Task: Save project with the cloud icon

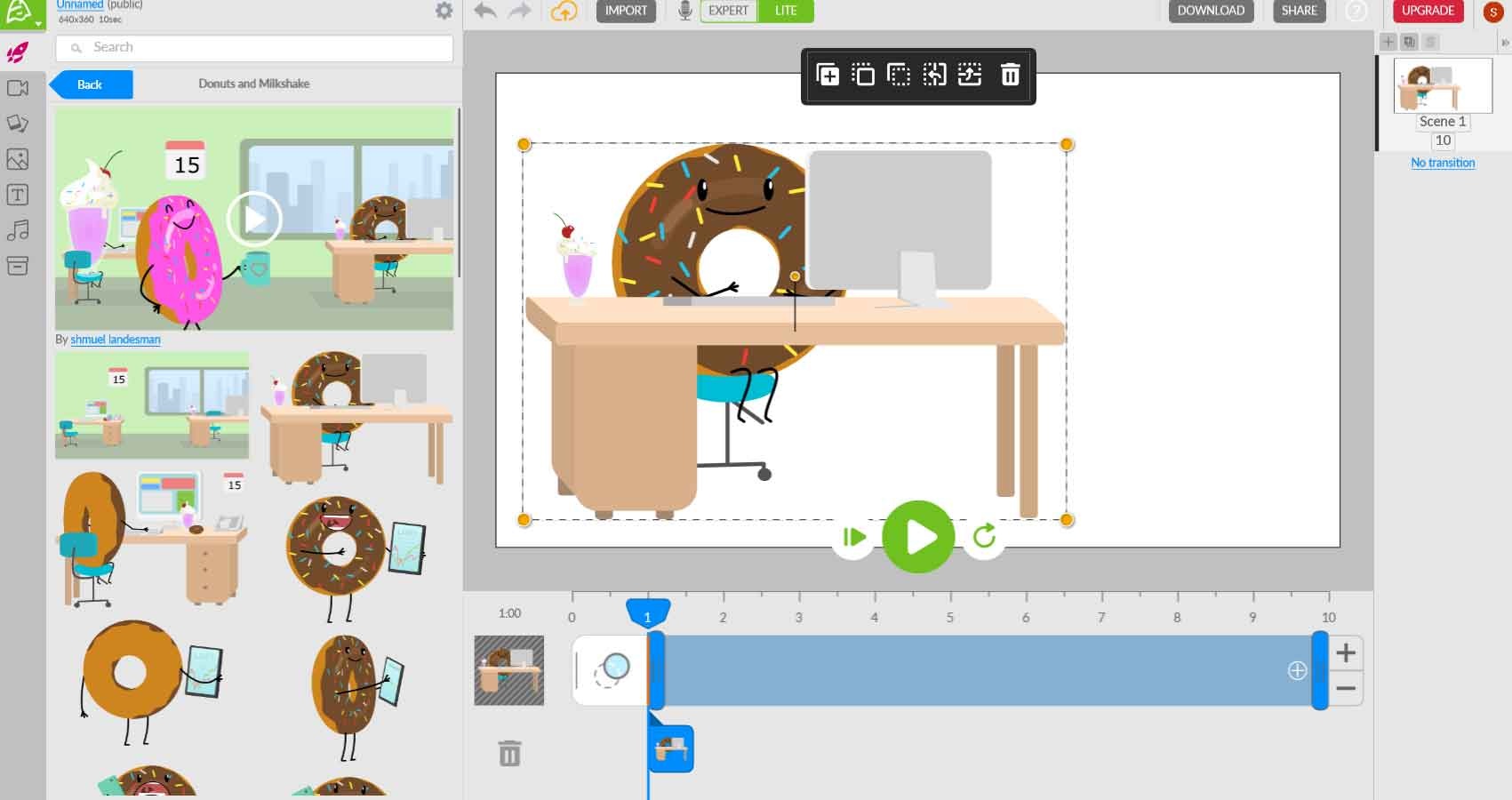Action: coord(564,11)
